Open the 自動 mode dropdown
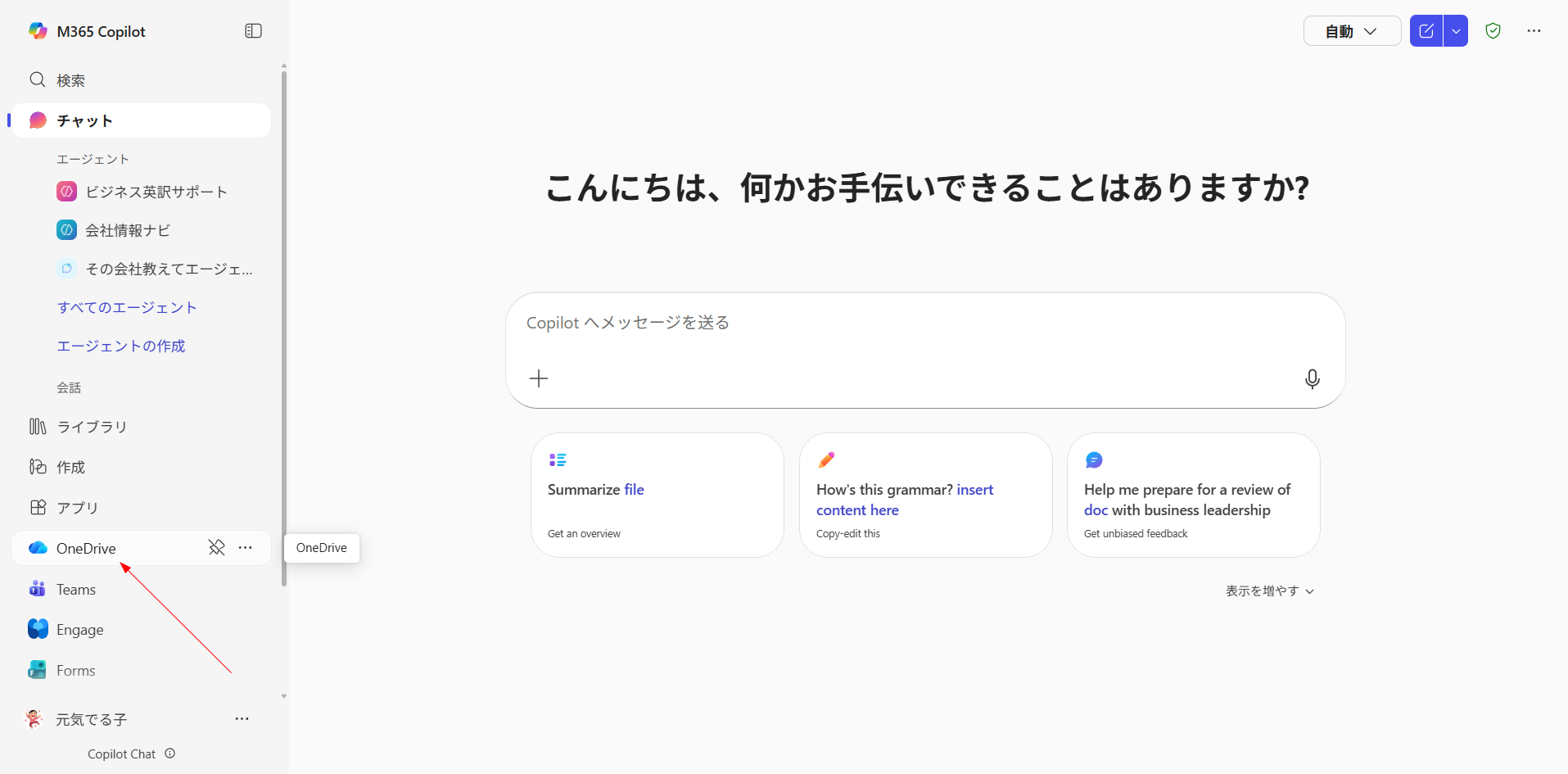The width and height of the screenshot is (1568, 774). point(1352,31)
